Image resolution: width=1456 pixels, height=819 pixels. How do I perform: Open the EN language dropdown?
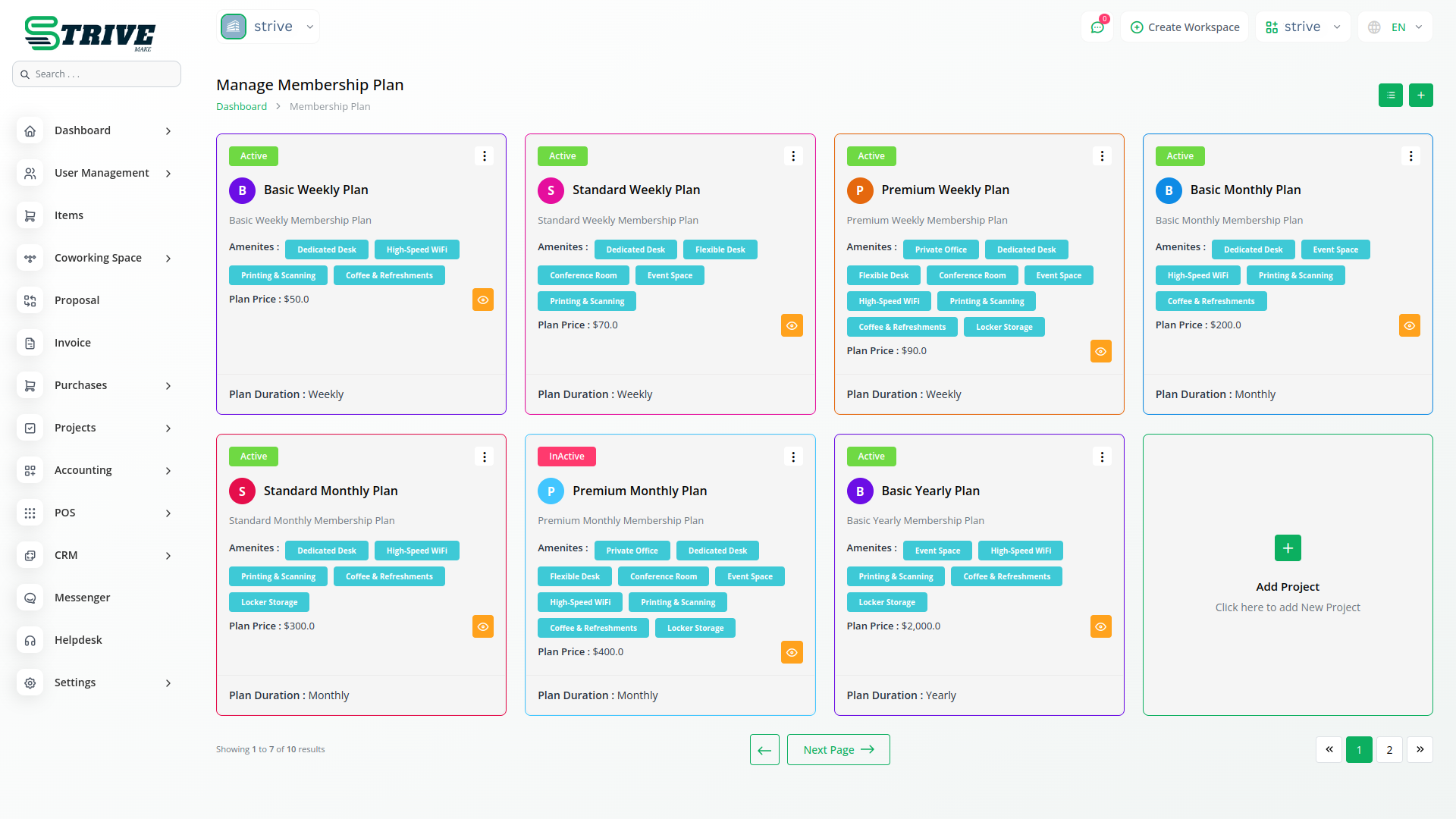coord(1397,27)
